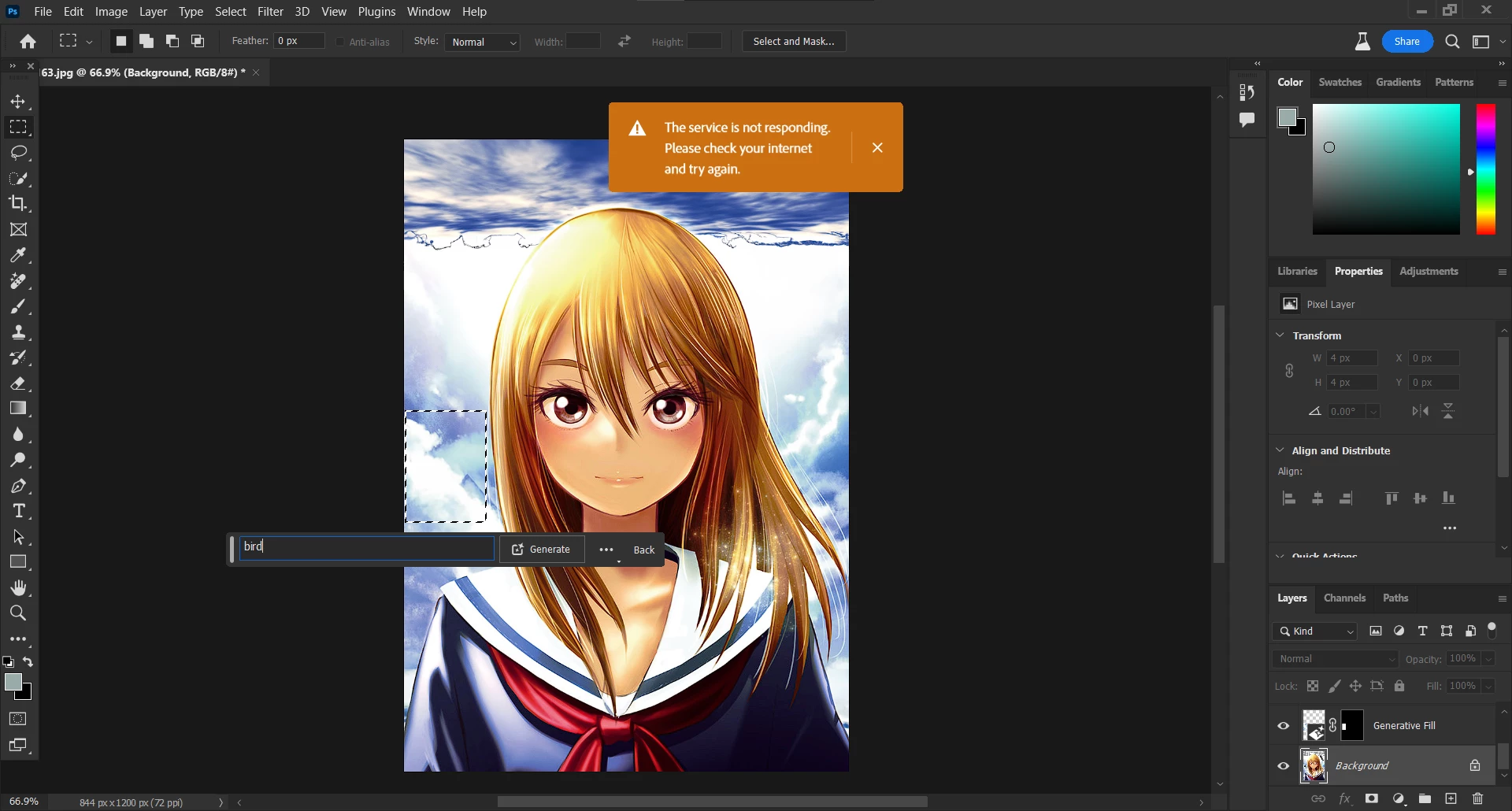The width and height of the screenshot is (1512, 811).
Task: Collapse the Align and Distribute section
Action: pos(1280,450)
